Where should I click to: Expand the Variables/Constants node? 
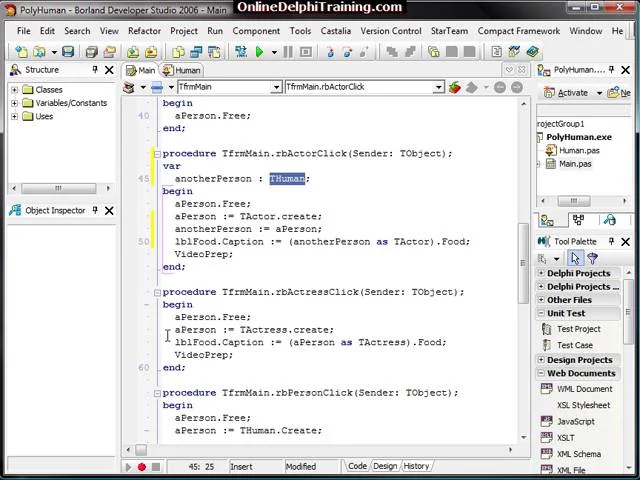click(15, 103)
